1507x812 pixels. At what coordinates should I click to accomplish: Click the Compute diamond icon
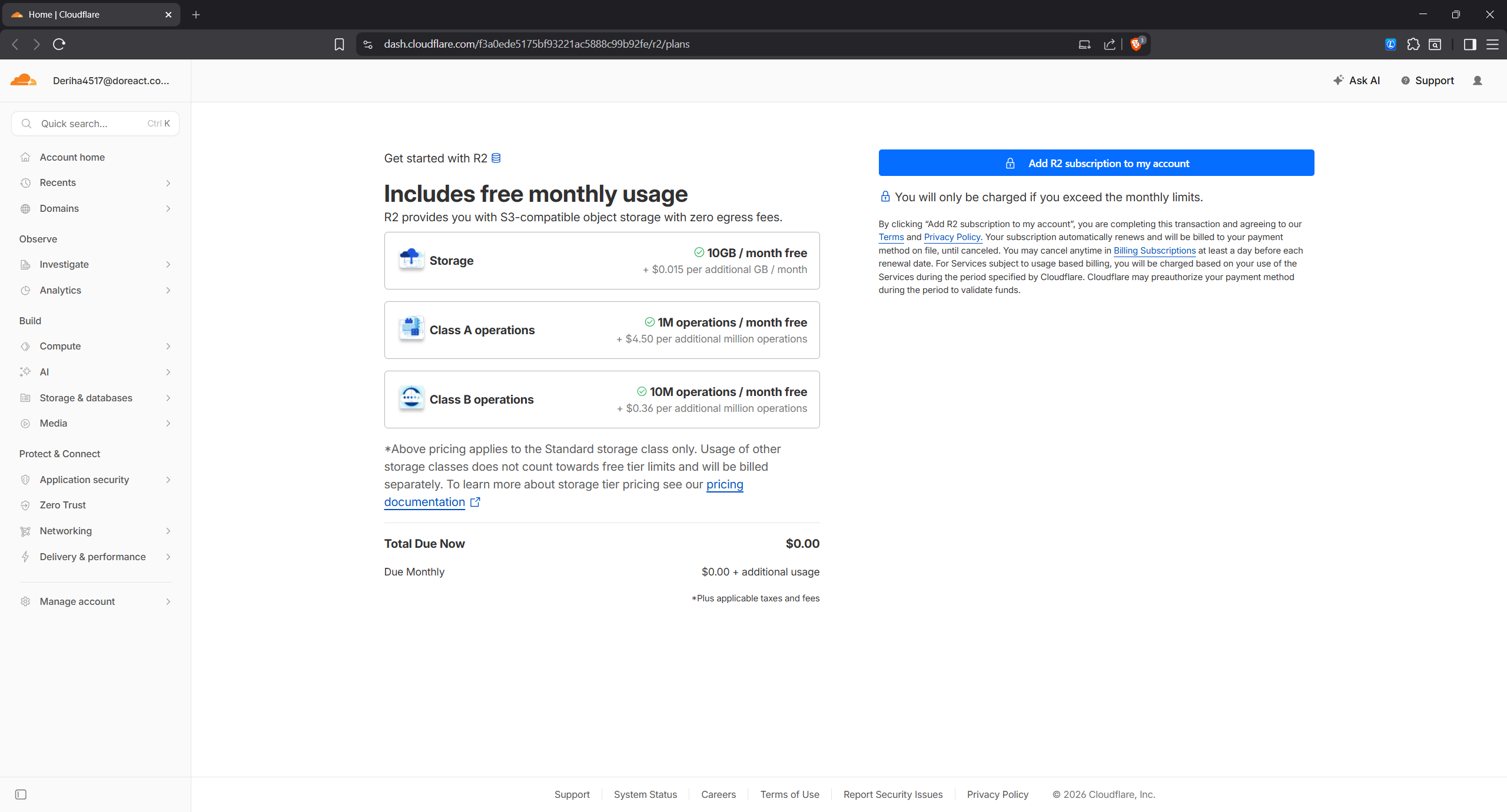click(25, 347)
